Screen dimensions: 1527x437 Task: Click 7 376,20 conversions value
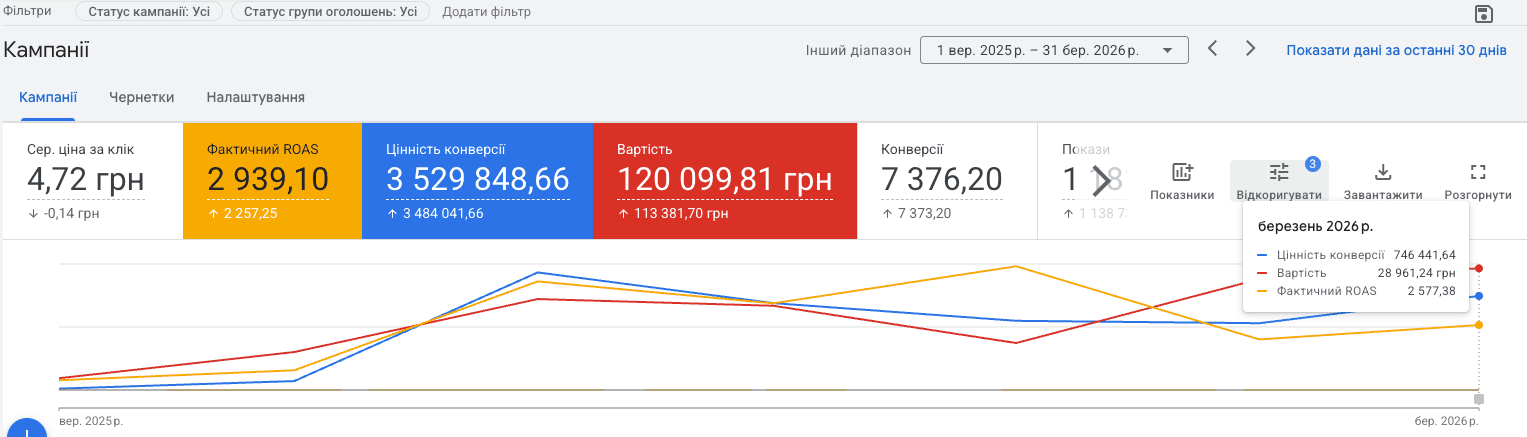[941, 180]
